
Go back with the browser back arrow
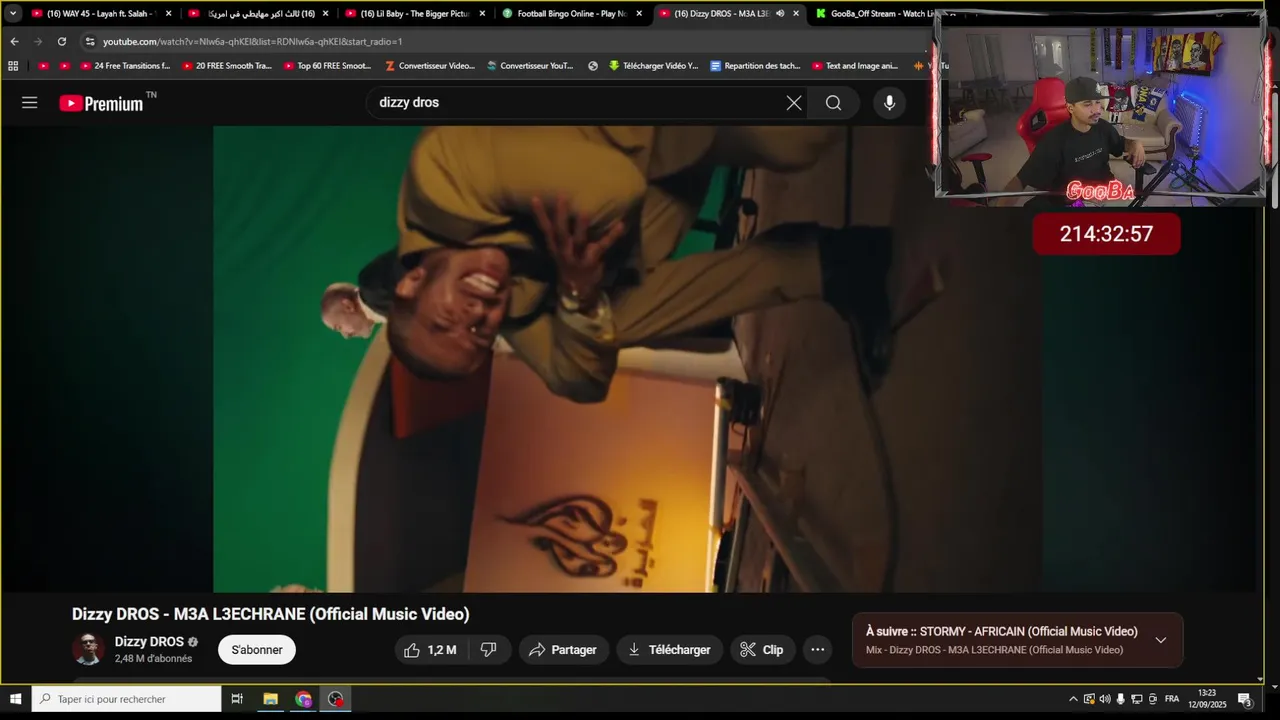tap(14, 41)
